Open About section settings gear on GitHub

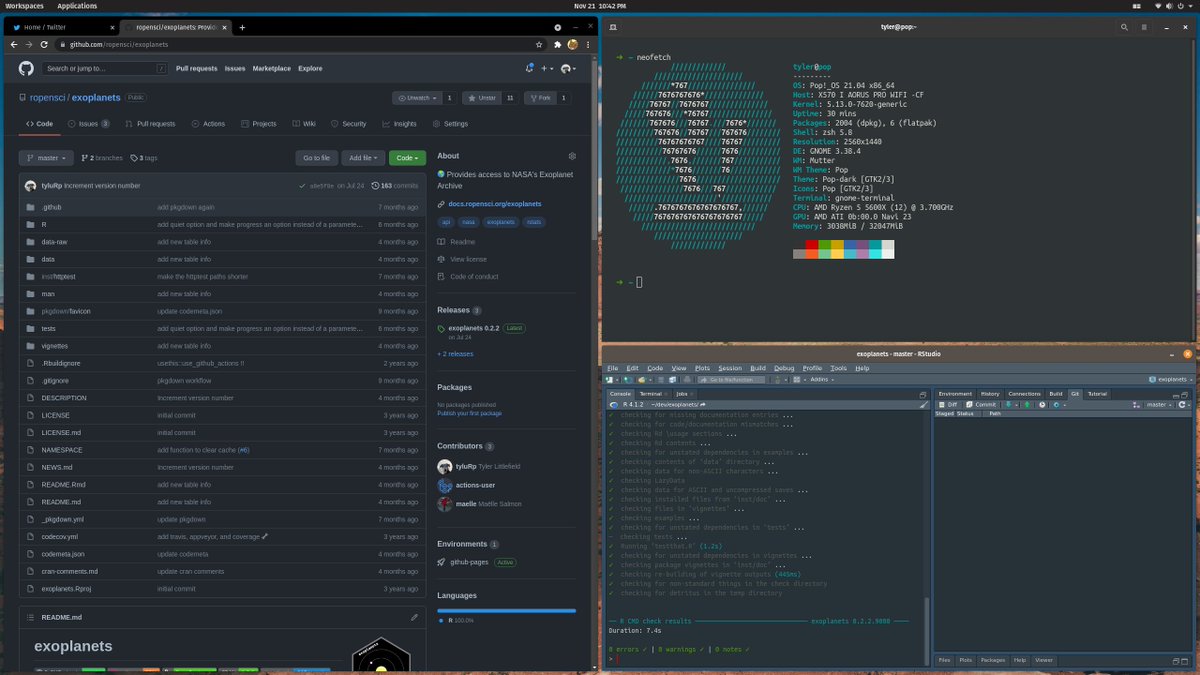(x=572, y=156)
